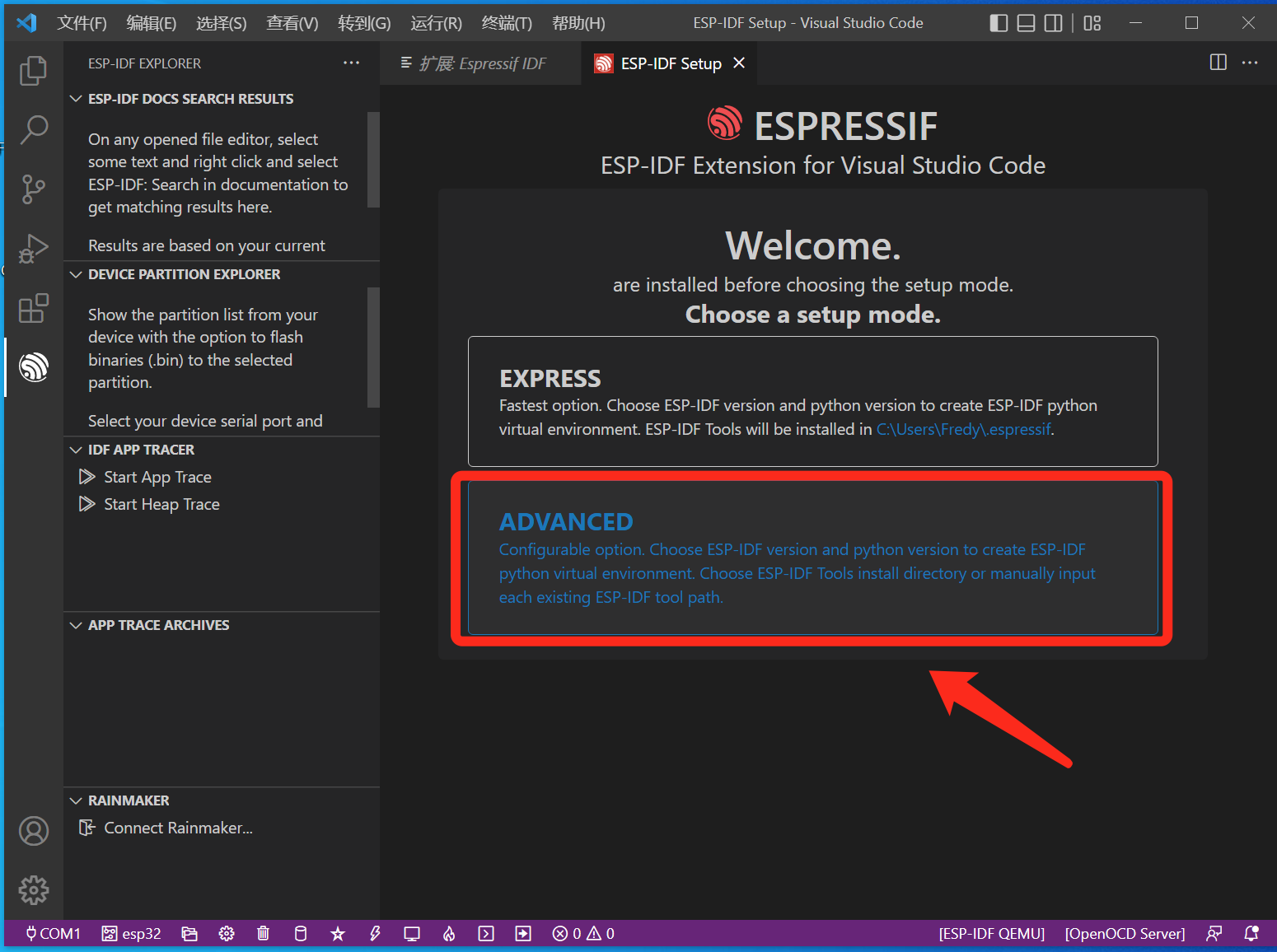
Task: Open the 运行(R) menu
Action: pyautogui.click(x=437, y=23)
